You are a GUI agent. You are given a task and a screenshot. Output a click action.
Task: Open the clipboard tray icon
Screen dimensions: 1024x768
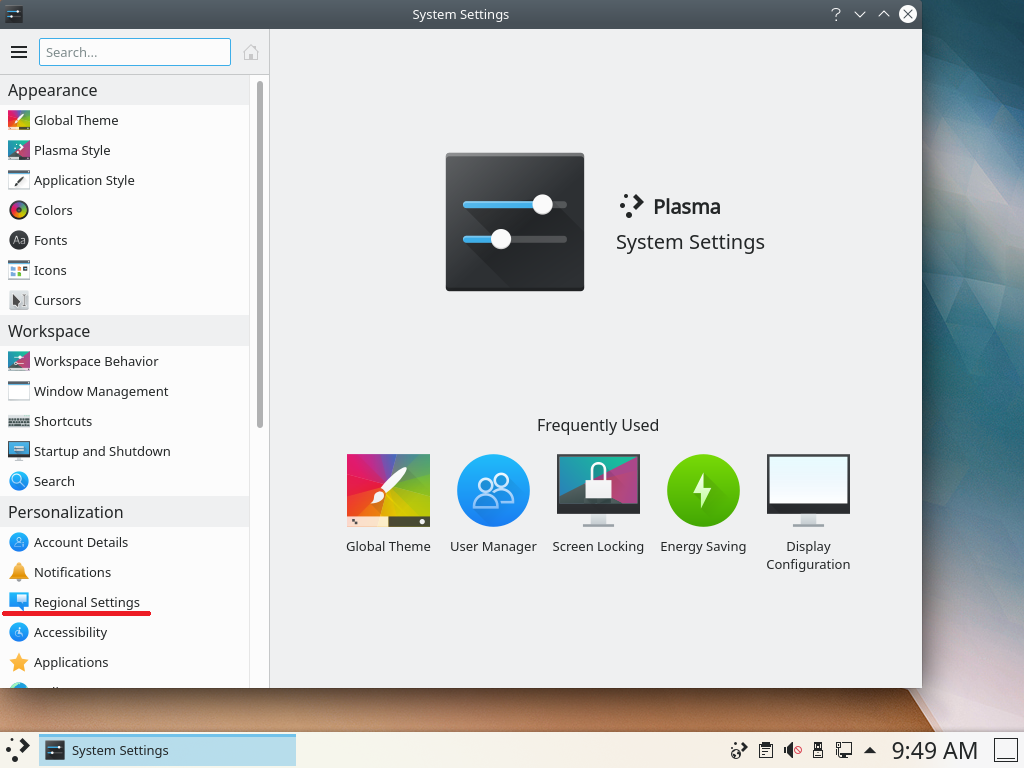[766, 750]
